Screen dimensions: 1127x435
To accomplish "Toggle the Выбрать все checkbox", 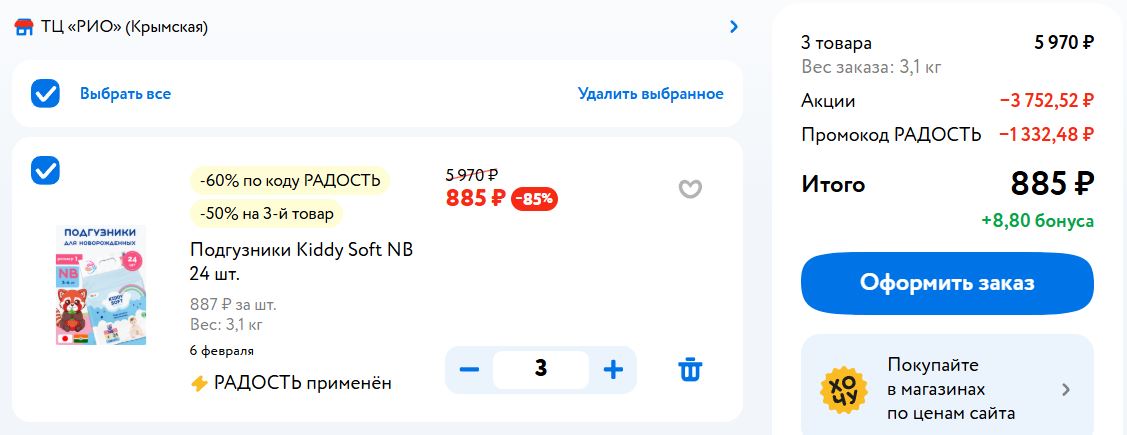I will (46, 94).
